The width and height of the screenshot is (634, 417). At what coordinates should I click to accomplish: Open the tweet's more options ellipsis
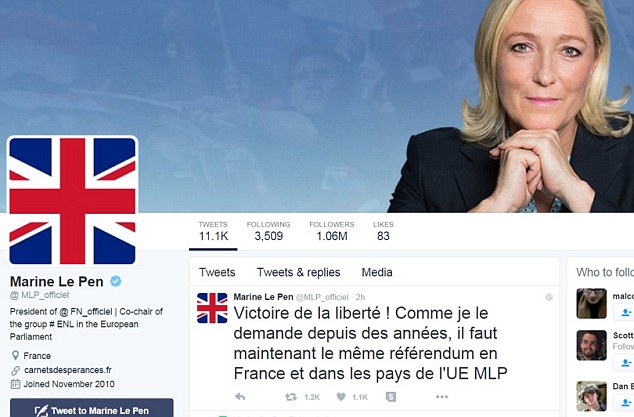coord(442,397)
